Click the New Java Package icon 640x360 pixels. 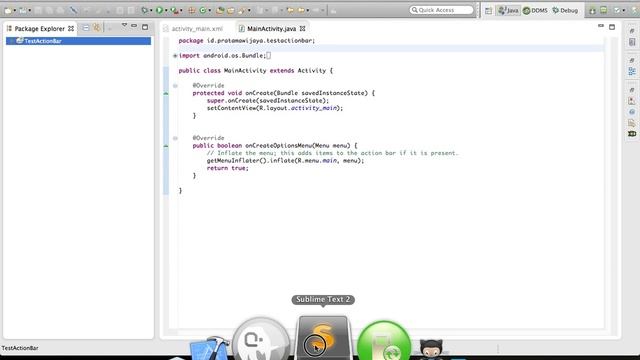point(191,10)
